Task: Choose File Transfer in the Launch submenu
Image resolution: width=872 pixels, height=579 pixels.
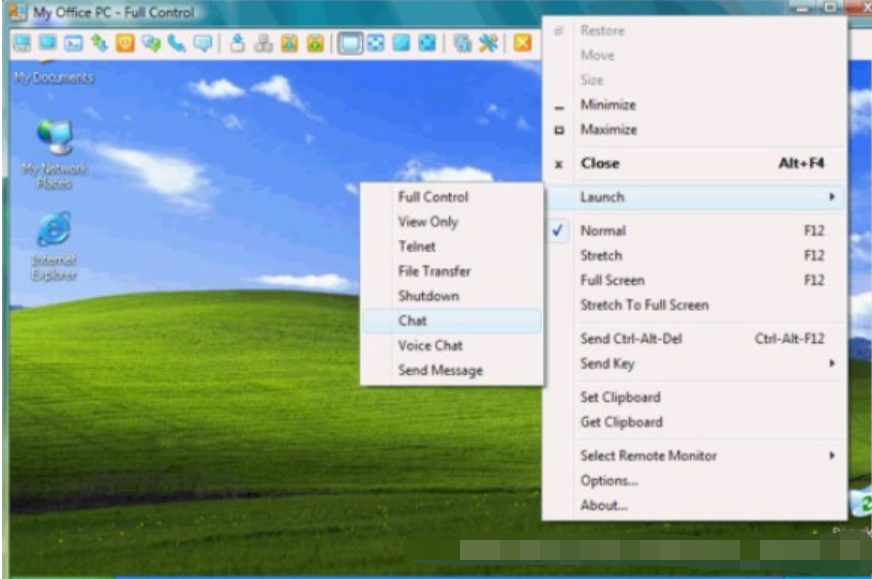Action: pos(434,271)
